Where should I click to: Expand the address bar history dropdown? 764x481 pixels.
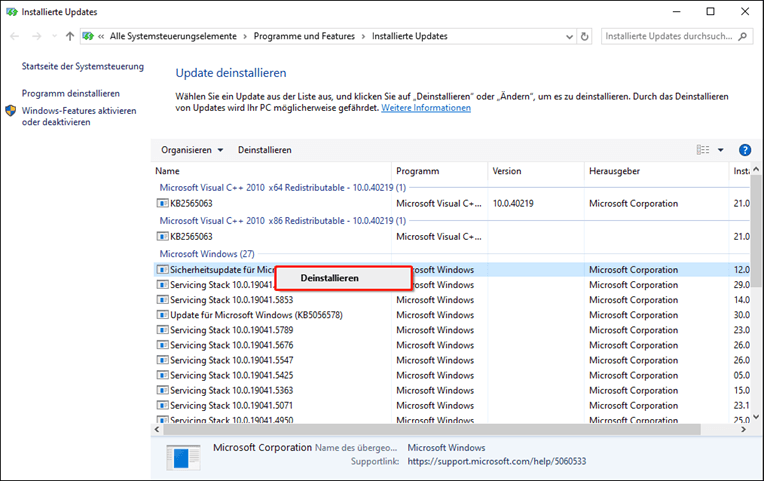569,37
